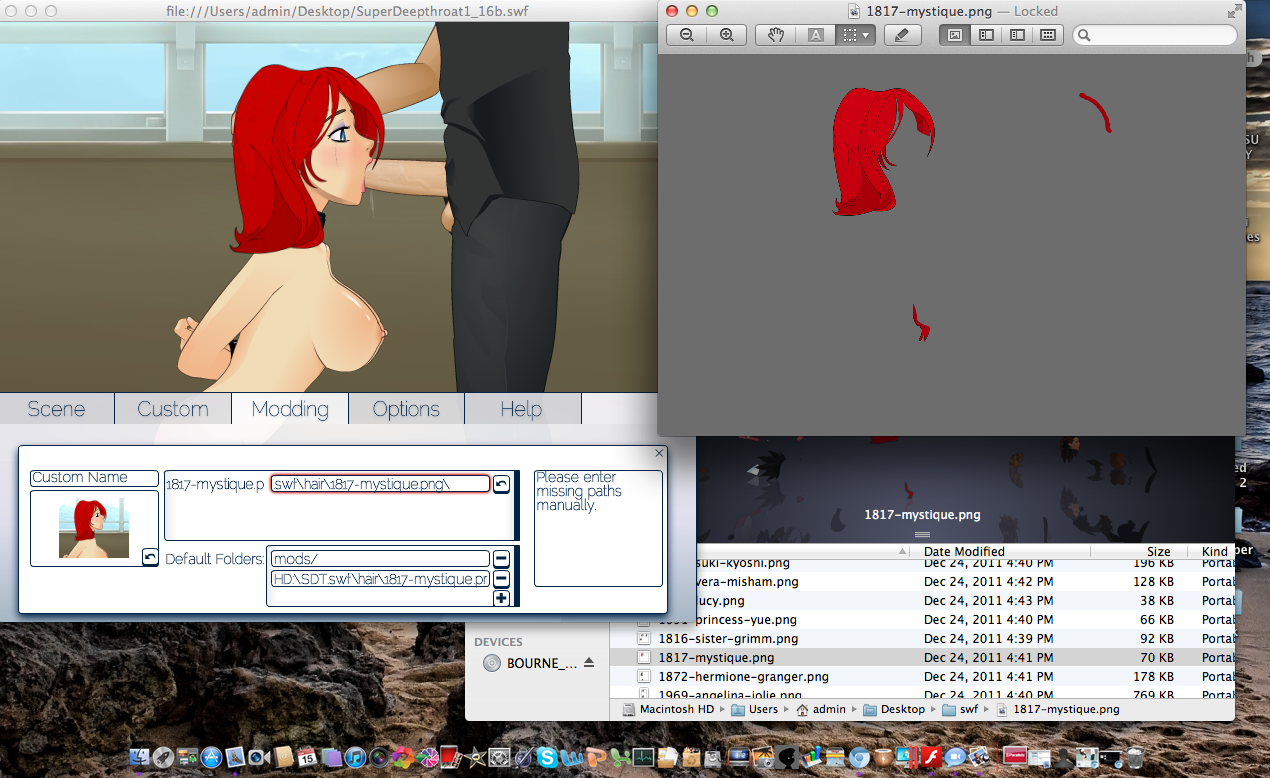
Task: Select the Text selection tool in Preview
Action: 815,35
